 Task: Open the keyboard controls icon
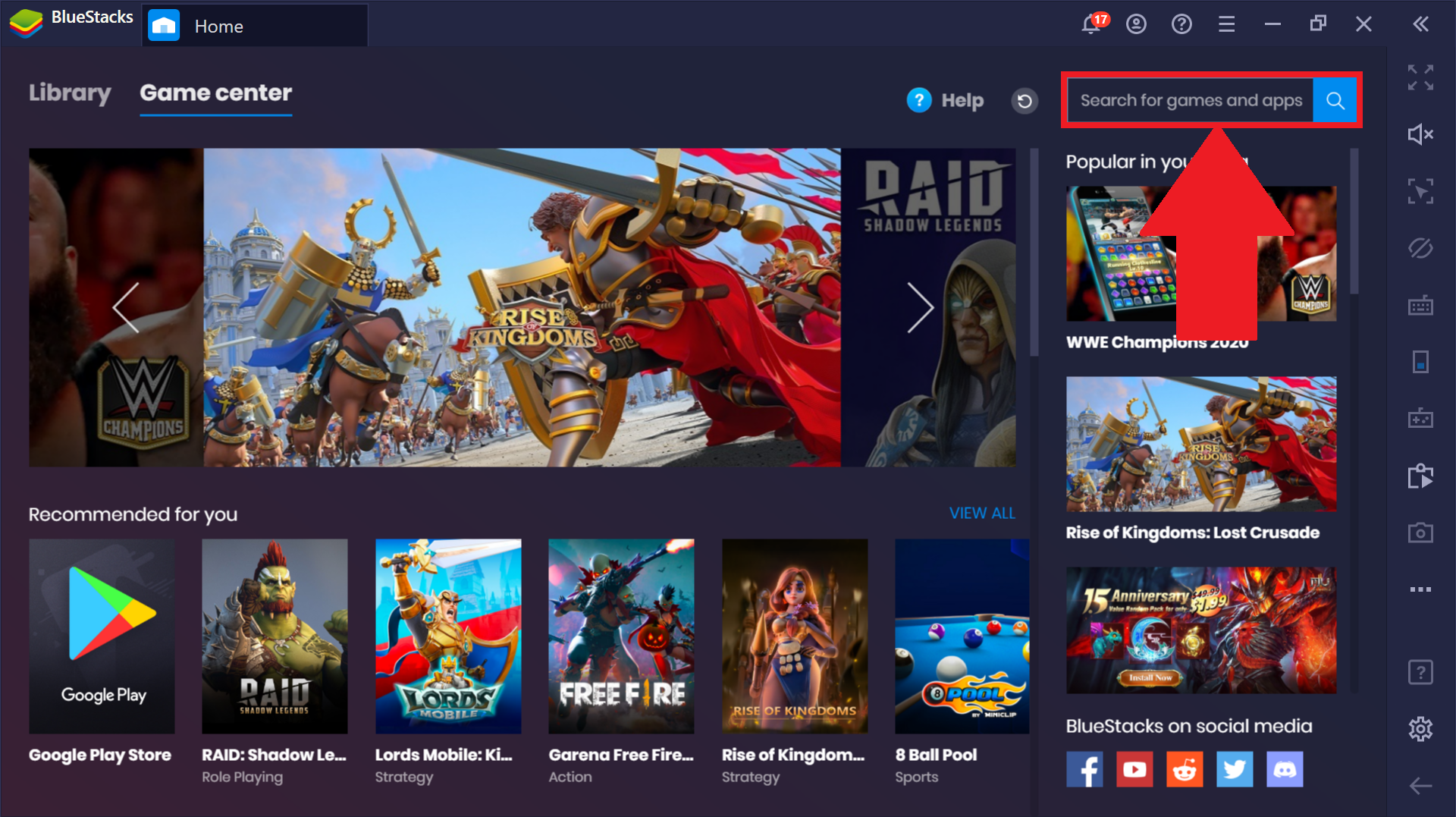pos(1420,305)
